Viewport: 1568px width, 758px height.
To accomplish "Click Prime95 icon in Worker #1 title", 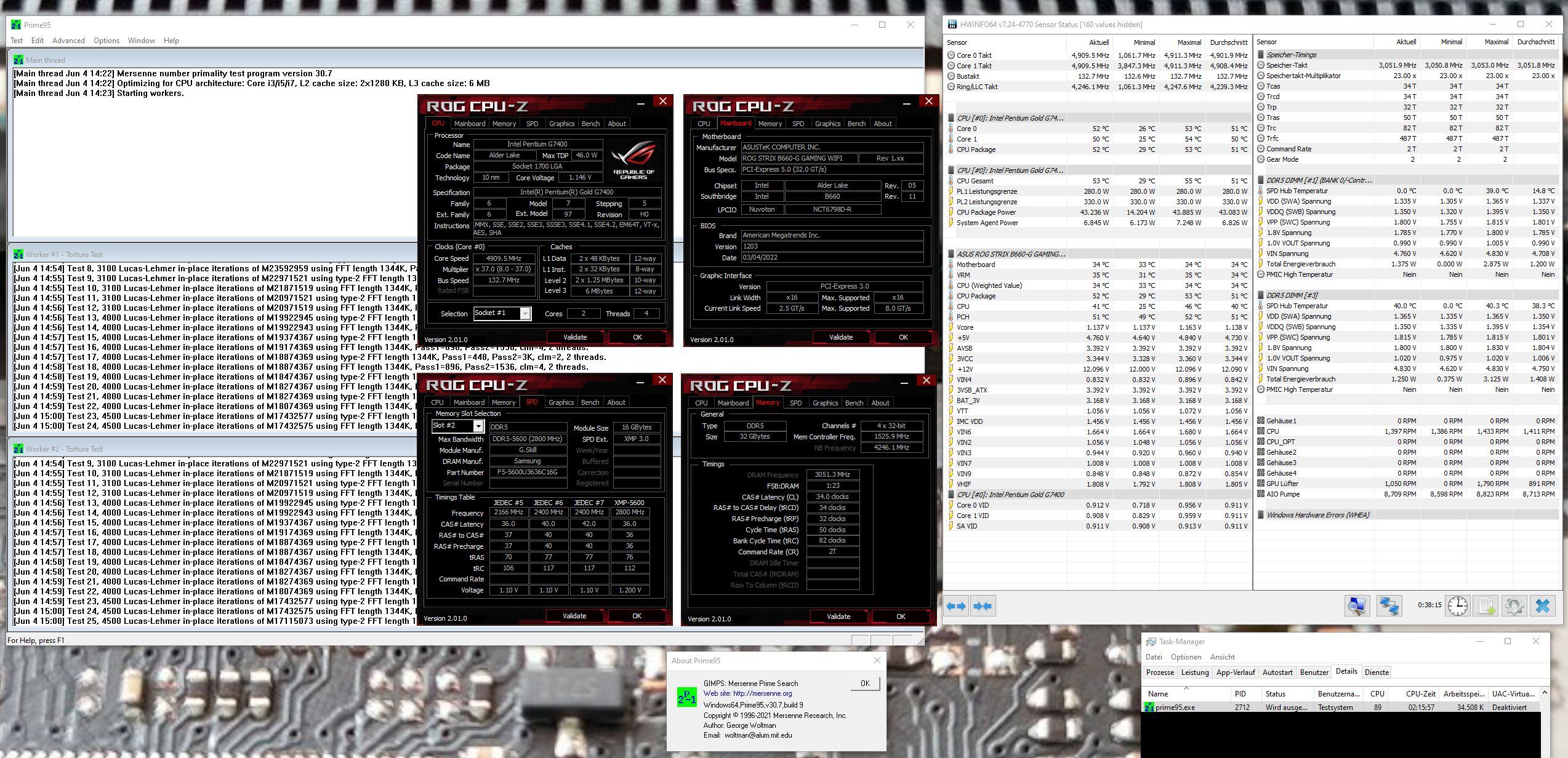I will coord(17,254).
